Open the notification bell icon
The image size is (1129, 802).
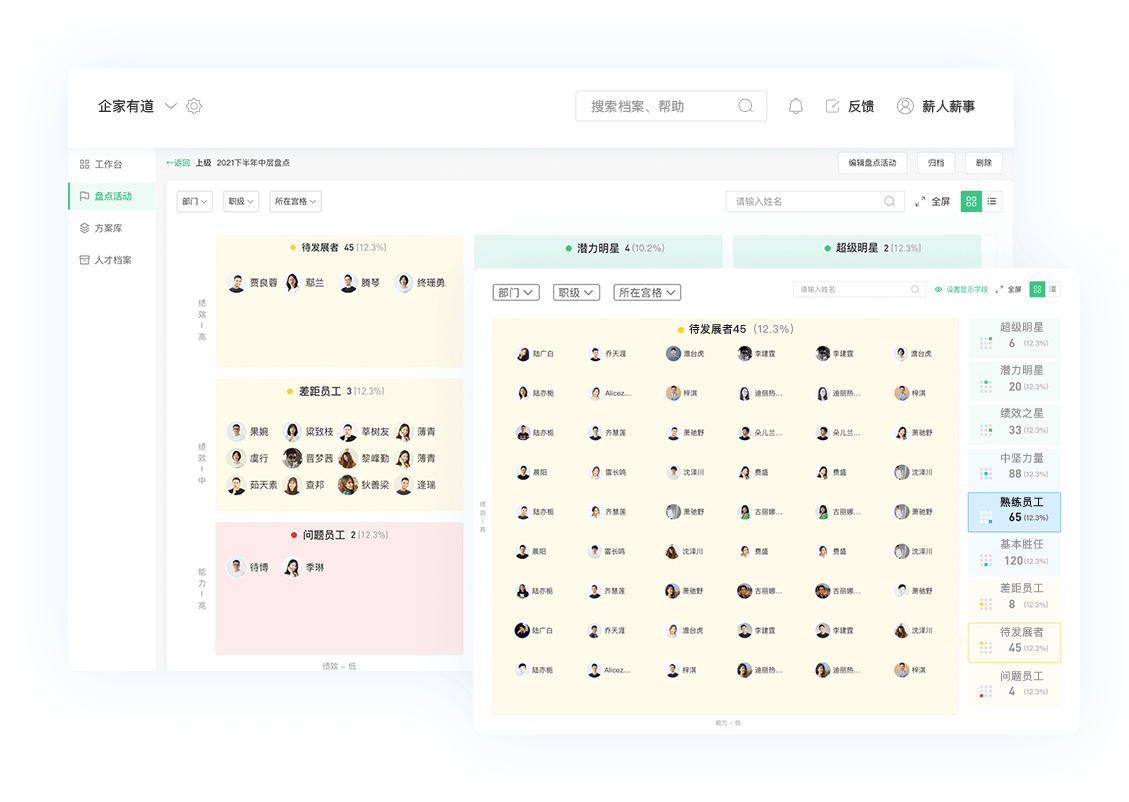pyautogui.click(x=796, y=105)
